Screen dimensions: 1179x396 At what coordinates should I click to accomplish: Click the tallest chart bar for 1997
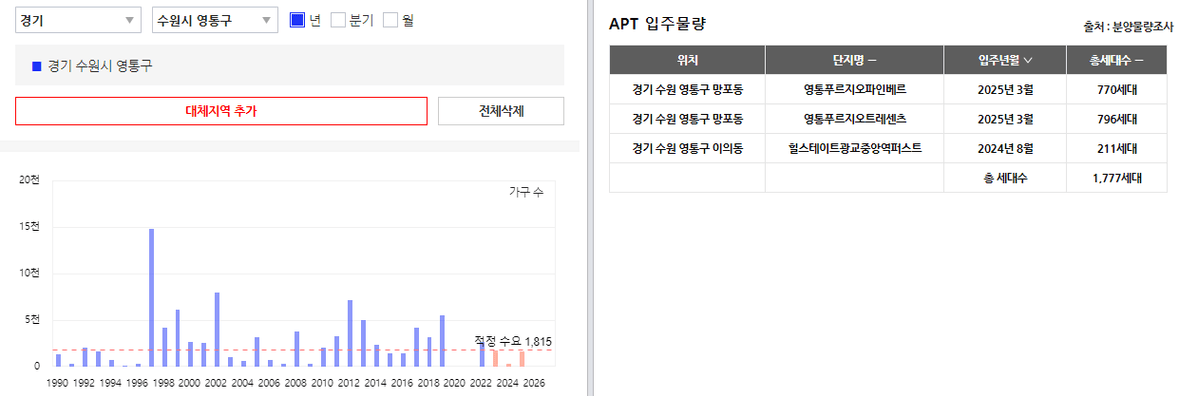click(151, 298)
